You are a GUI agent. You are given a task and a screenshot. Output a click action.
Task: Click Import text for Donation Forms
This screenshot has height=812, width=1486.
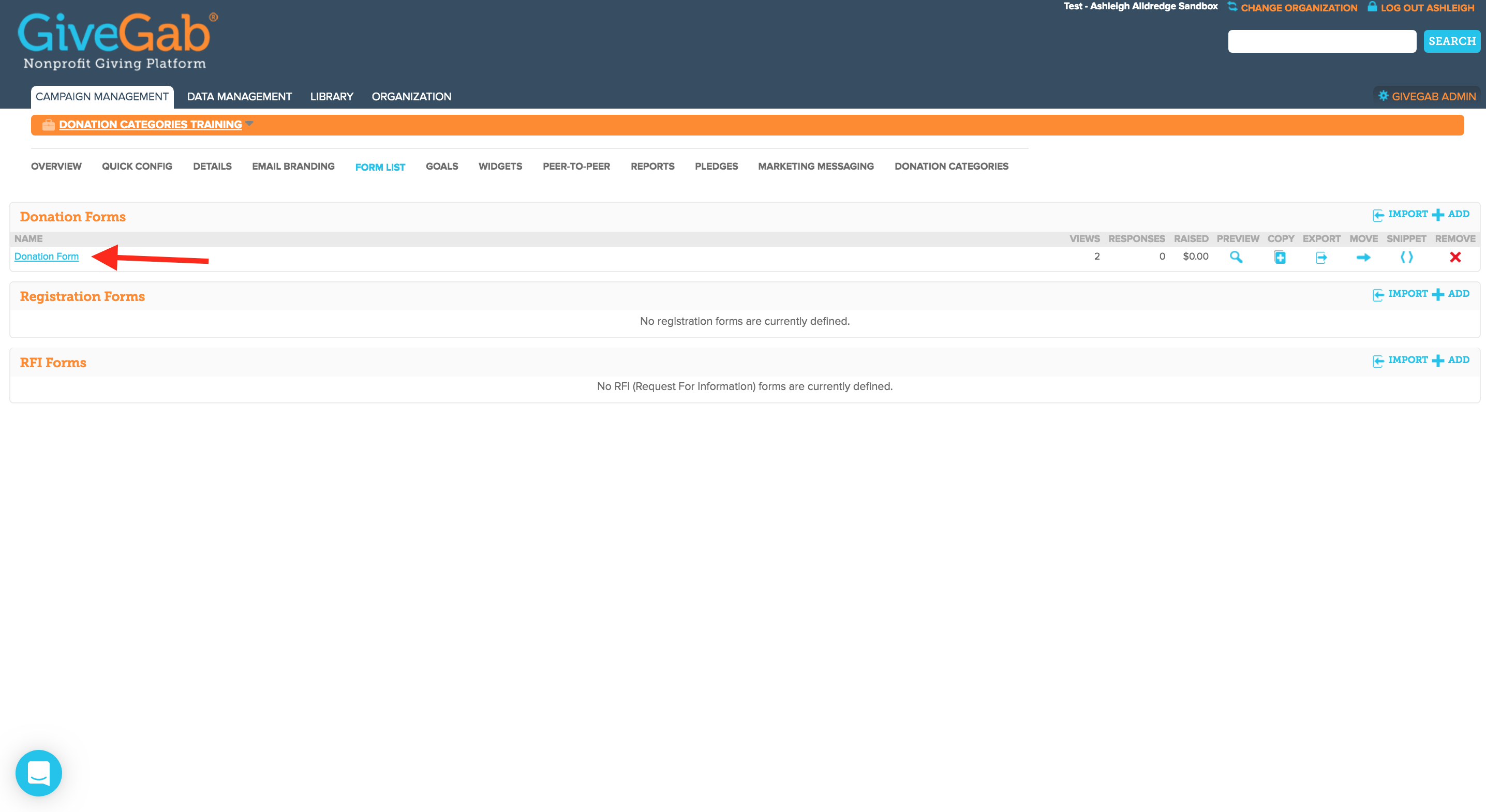point(1407,214)
